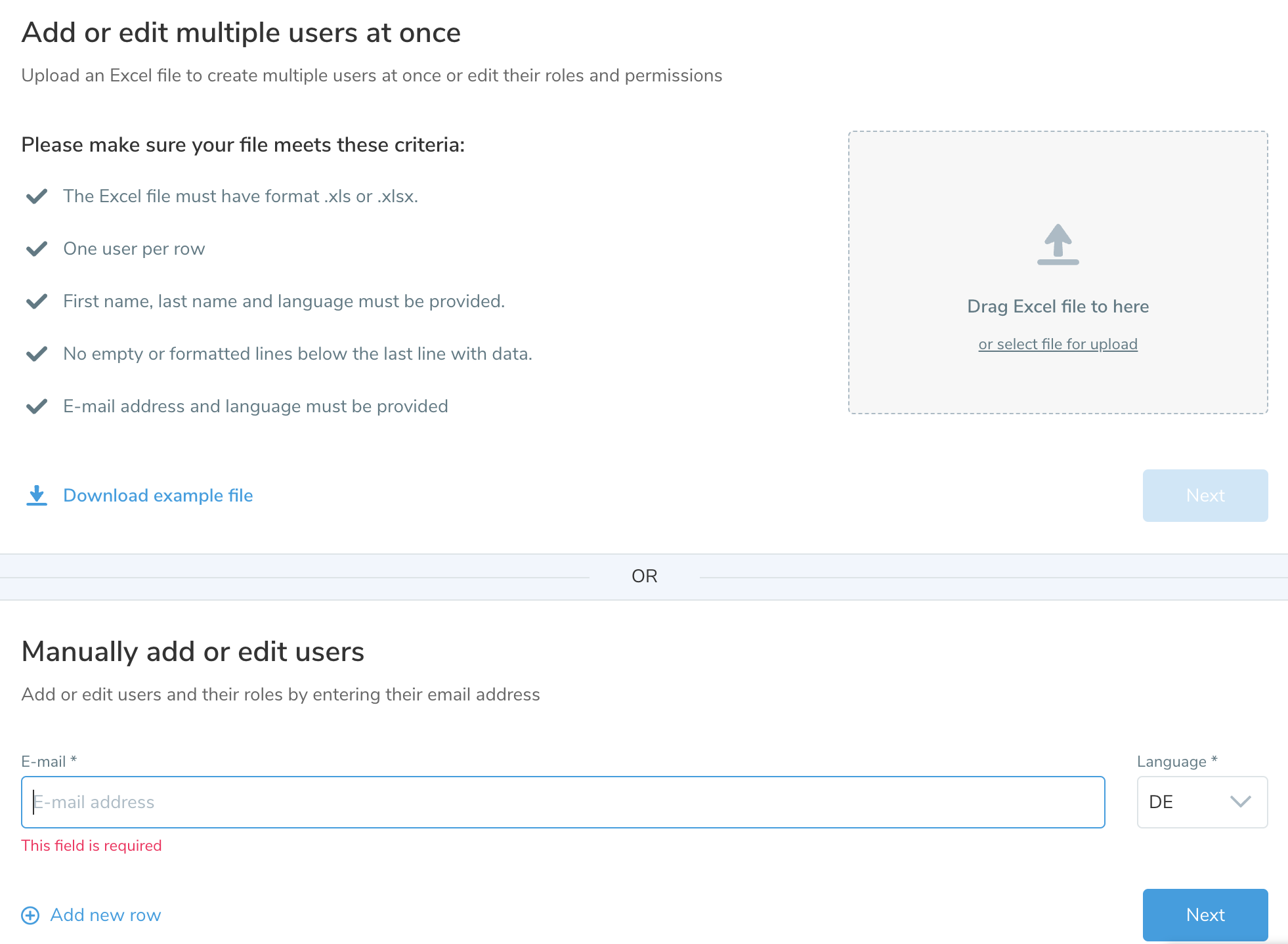1288x944 pixels.
Task: Click the disabled Next button under upload area
Action: tap(1205, 496)
